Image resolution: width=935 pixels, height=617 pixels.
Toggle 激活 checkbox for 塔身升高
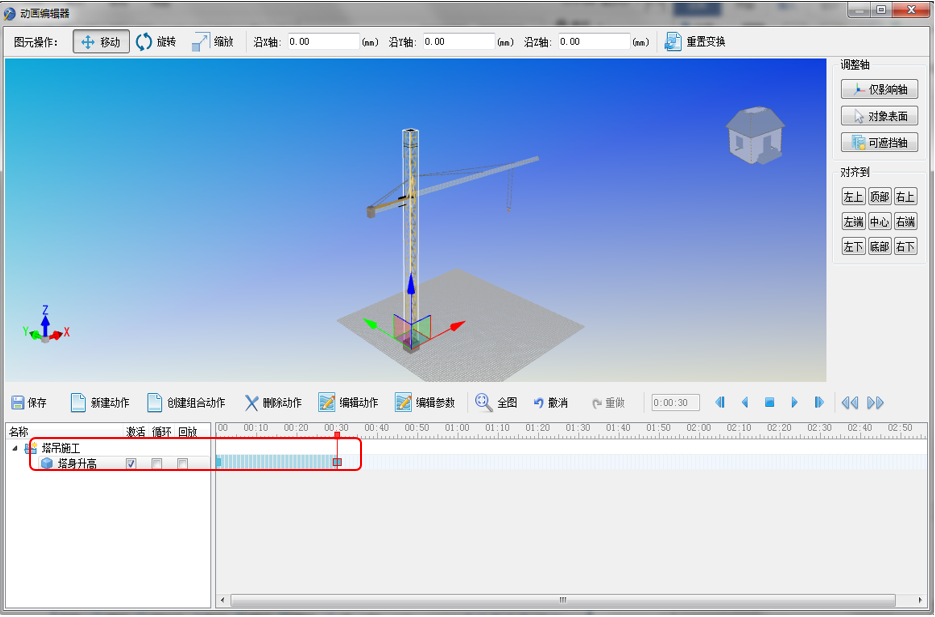[x=131, y=463]
